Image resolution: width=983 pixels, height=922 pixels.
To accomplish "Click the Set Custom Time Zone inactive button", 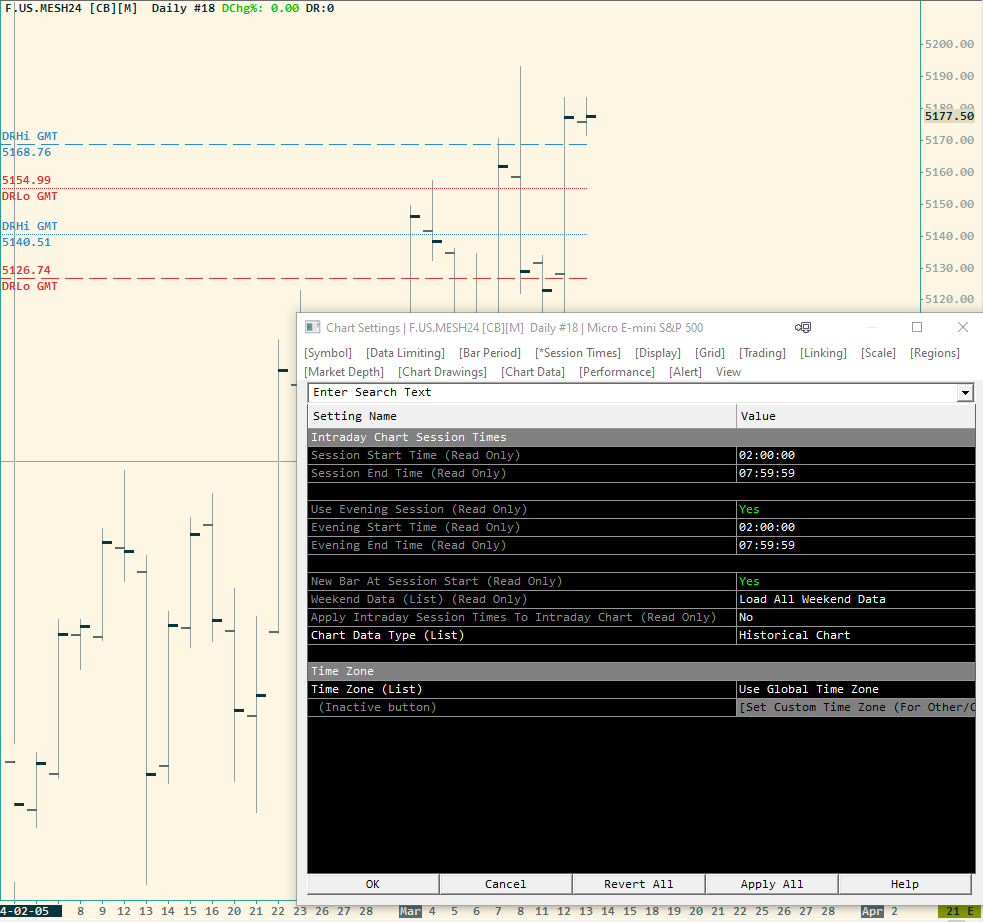I will click(x=856, y=707).
